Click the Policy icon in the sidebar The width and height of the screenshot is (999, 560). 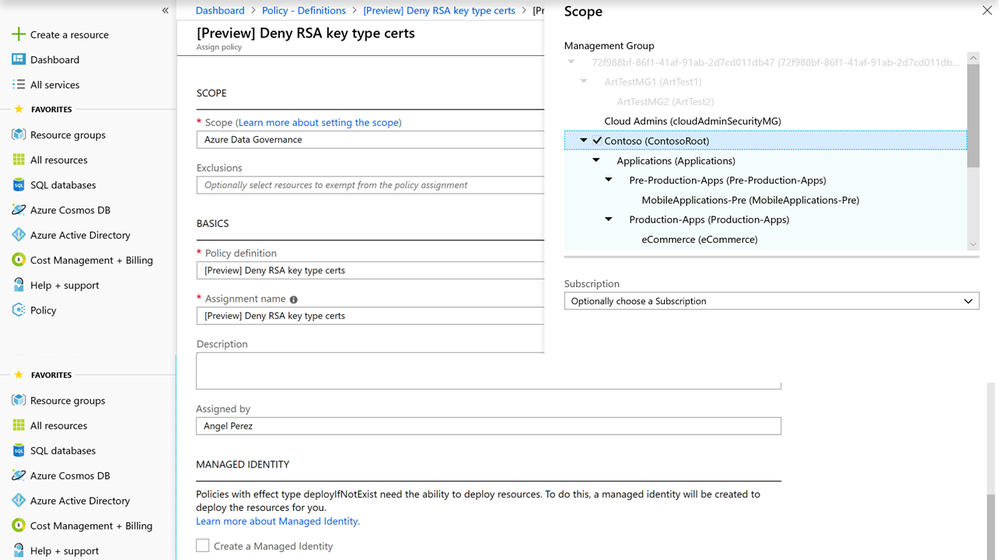[18, 310]
